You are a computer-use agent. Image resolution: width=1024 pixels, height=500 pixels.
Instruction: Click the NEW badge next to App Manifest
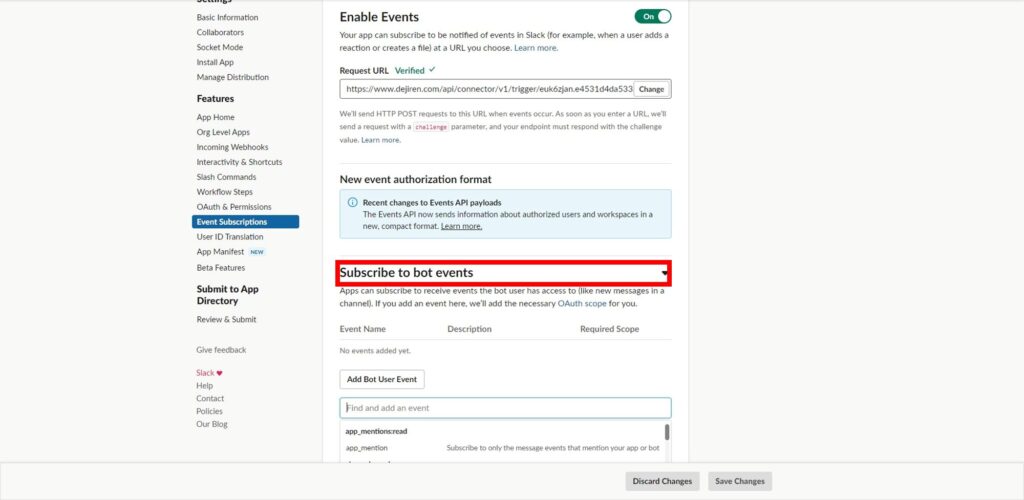257,252
